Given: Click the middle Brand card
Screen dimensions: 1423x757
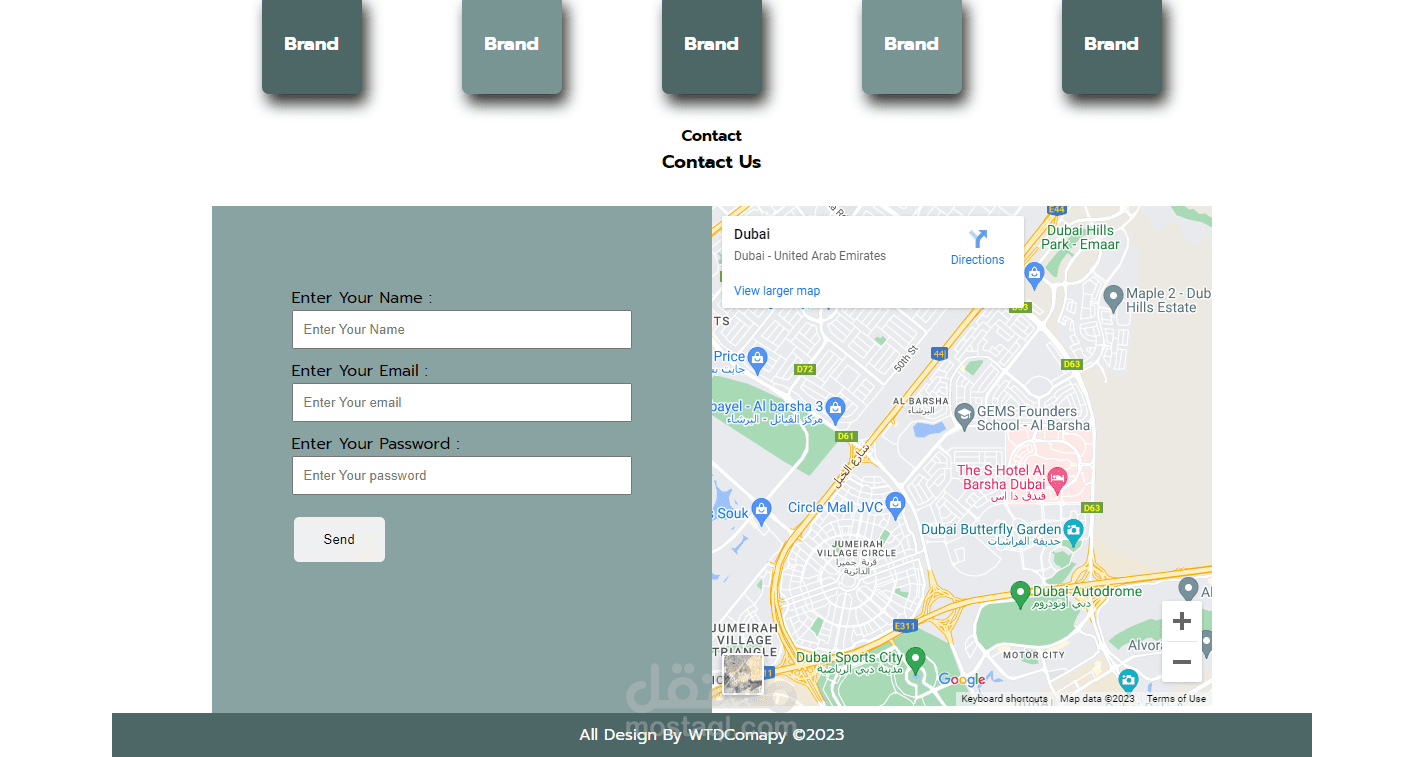Looking at the screenshot, I should coord(712,46).
